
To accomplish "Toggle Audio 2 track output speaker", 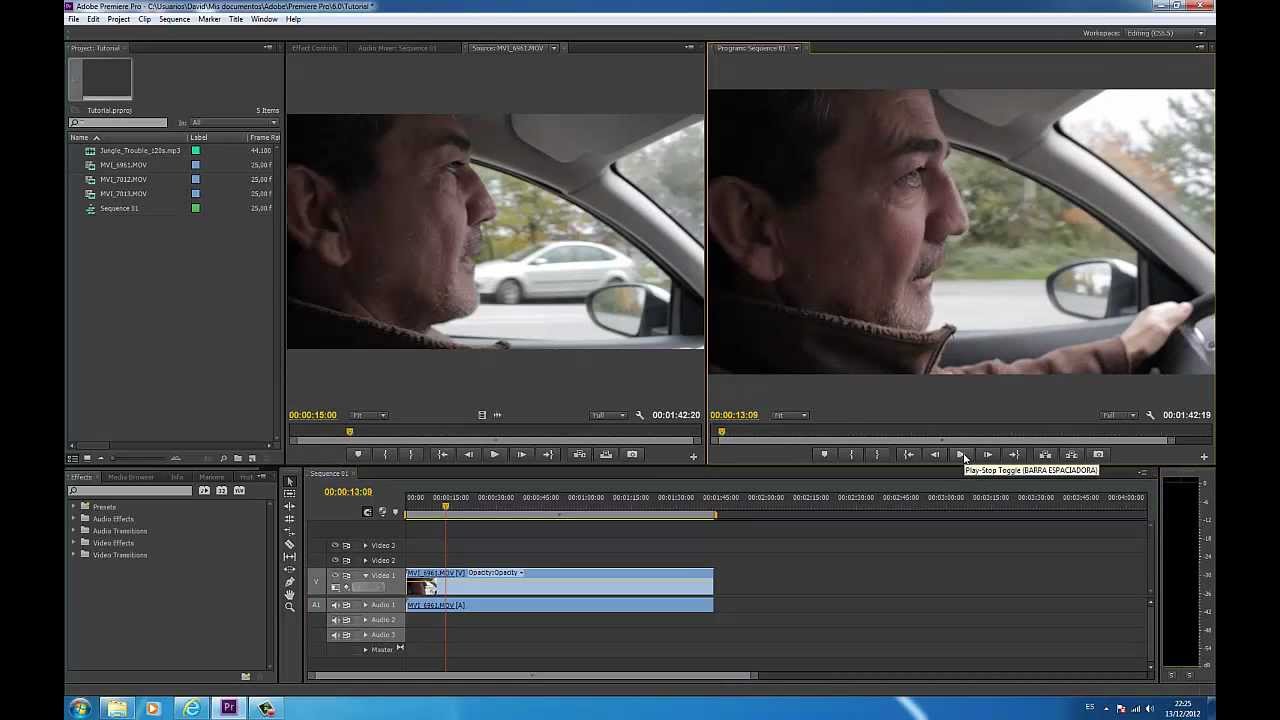I will click(335, 620).
